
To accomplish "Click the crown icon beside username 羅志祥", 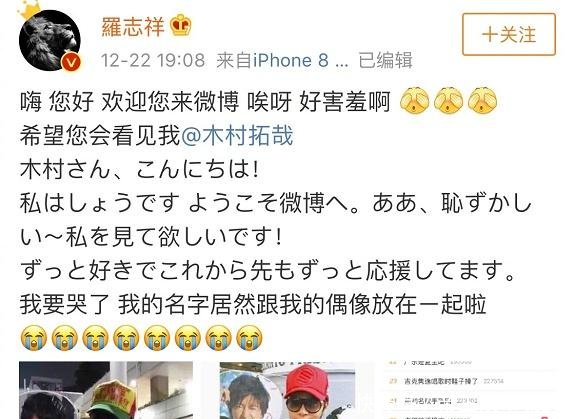I will [181, 25].
